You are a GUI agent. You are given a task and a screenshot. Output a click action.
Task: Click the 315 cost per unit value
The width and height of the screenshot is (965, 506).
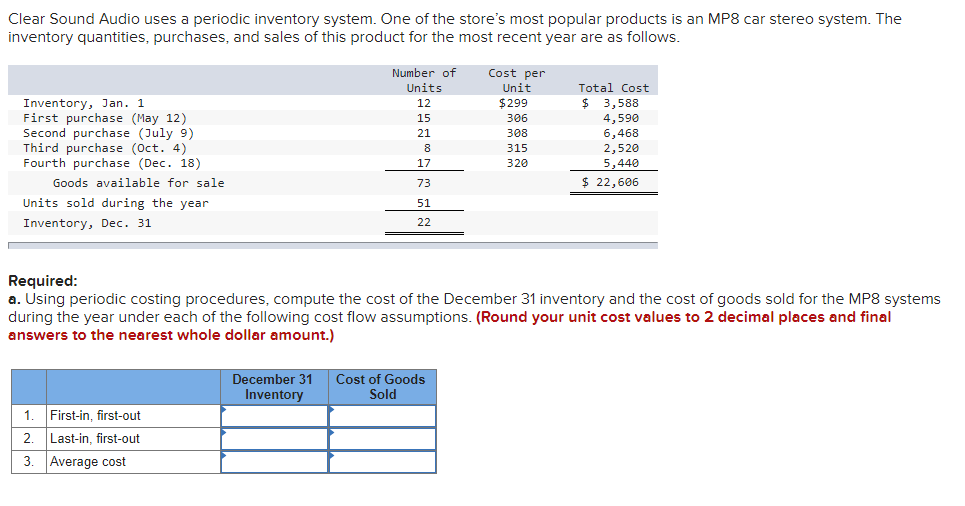[x=517, y=148]
